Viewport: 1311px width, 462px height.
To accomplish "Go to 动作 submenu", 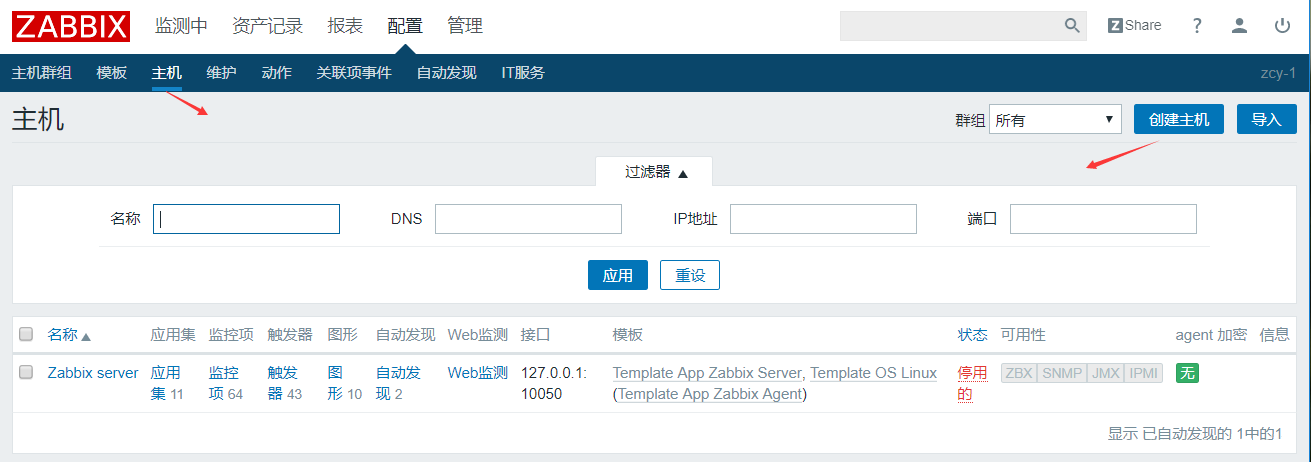I will (x=276, y=73).
